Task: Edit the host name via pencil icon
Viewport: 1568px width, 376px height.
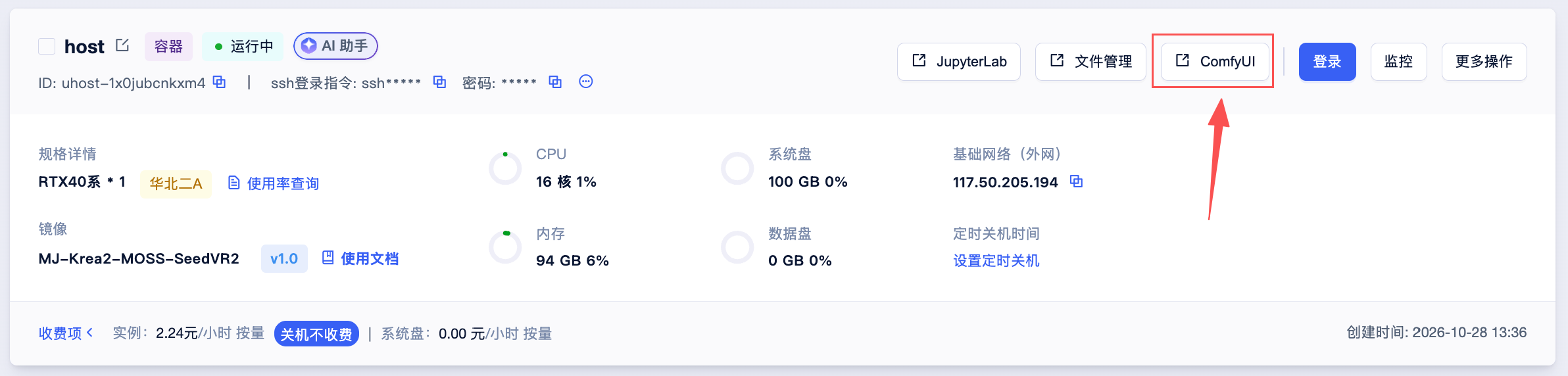Action: point(122,45)
